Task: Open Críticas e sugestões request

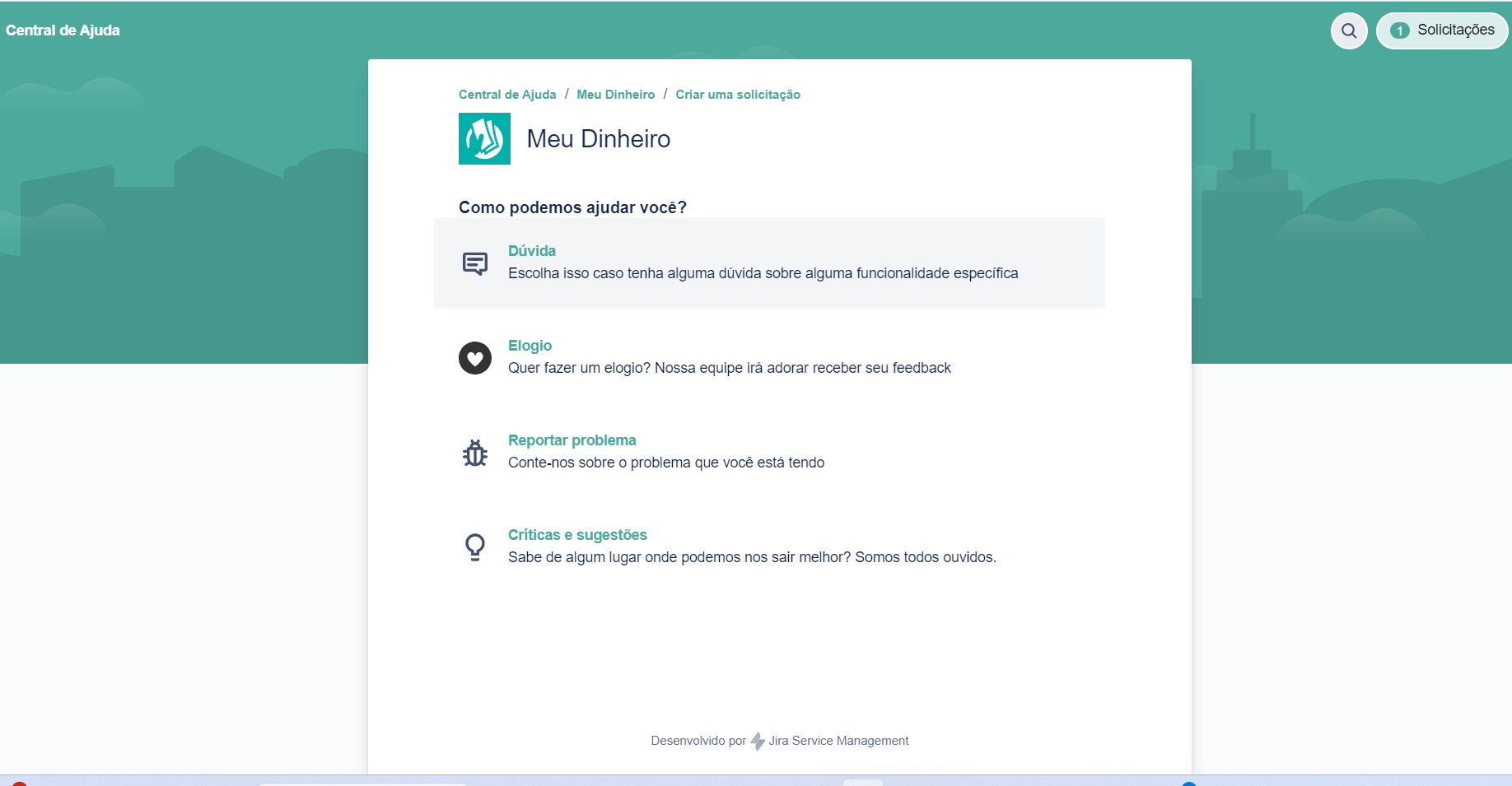Action: 577,535
